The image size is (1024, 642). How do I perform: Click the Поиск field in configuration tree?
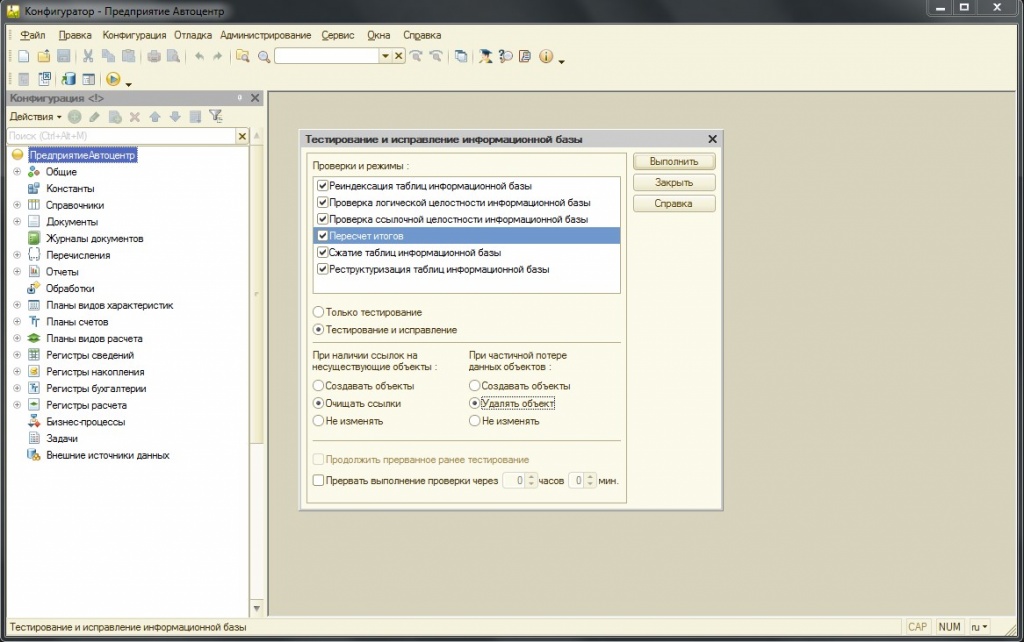tap(121, 136)
